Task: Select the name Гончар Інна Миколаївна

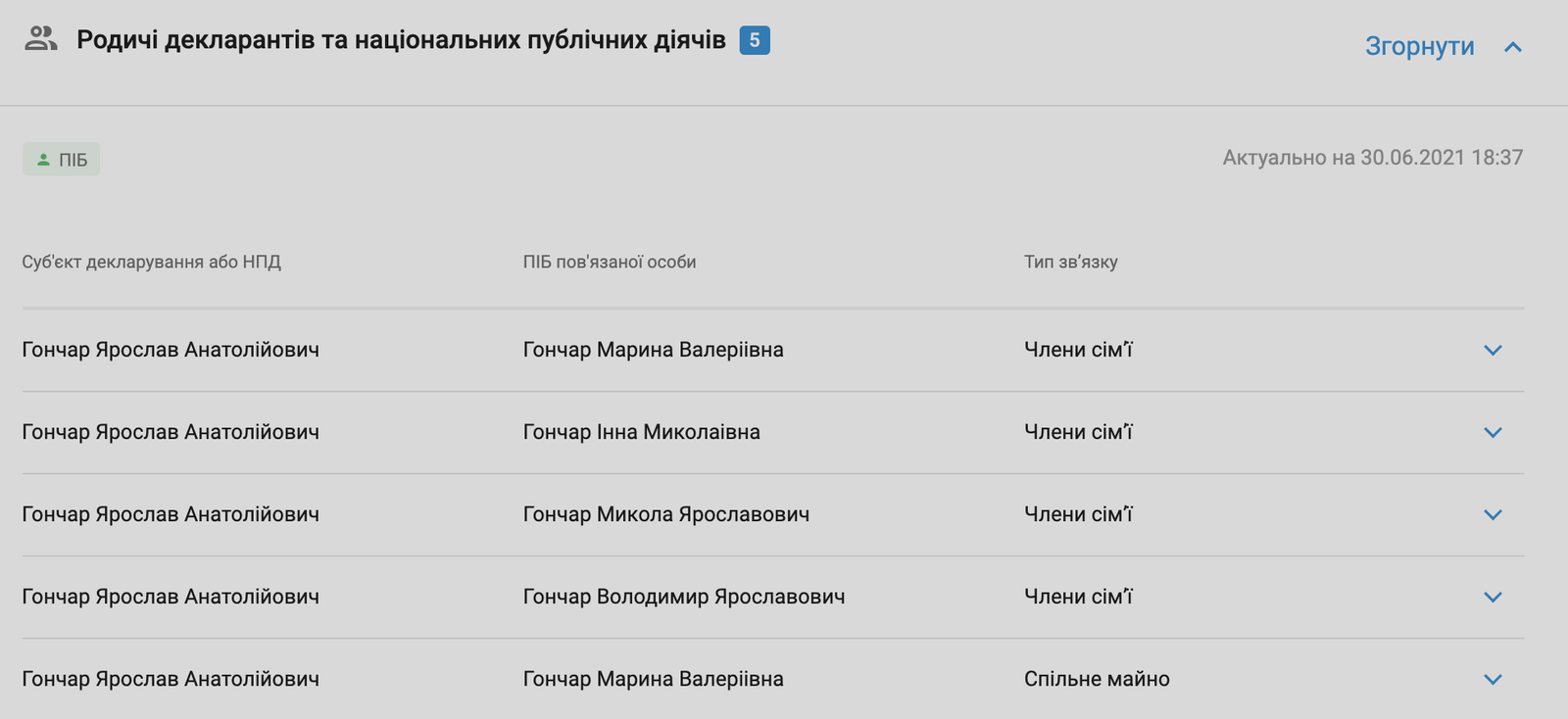Action: click(x=641, y=432)
